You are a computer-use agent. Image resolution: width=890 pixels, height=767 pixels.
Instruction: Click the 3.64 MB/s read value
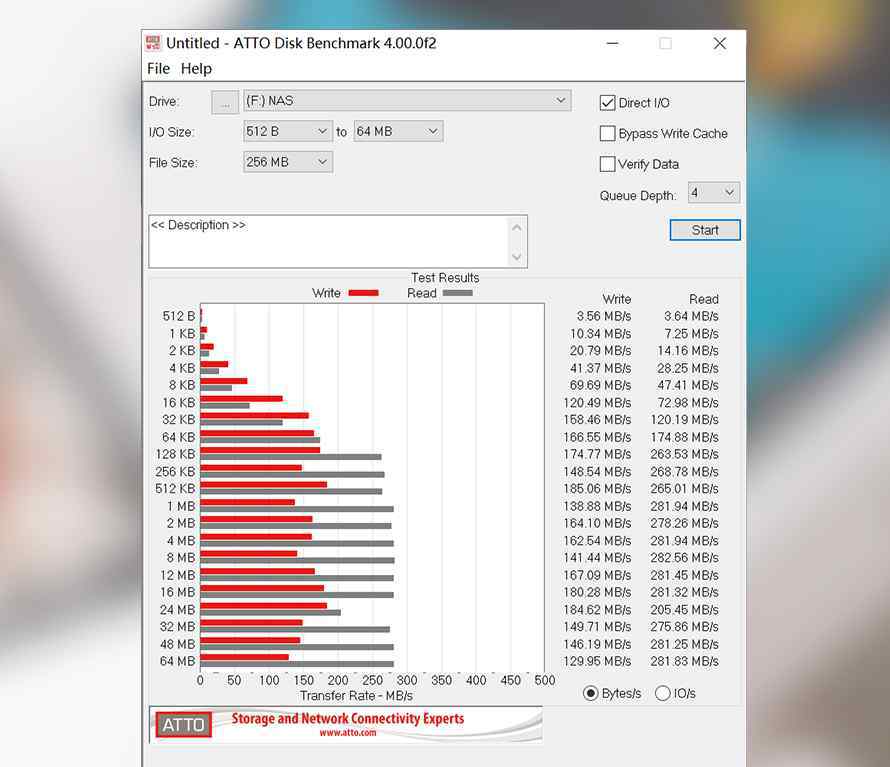(691, 316)
